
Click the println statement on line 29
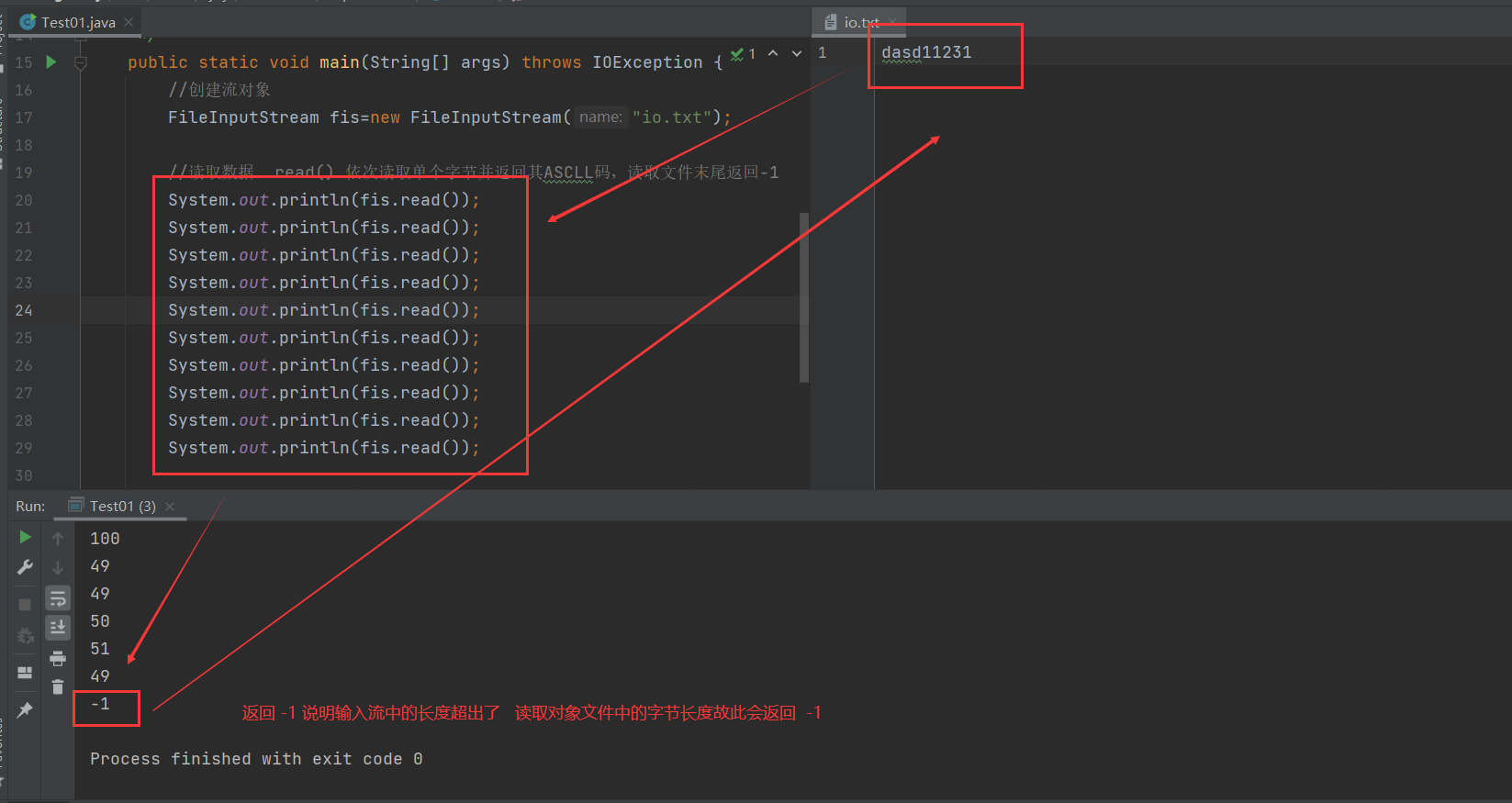pos(323,448)
